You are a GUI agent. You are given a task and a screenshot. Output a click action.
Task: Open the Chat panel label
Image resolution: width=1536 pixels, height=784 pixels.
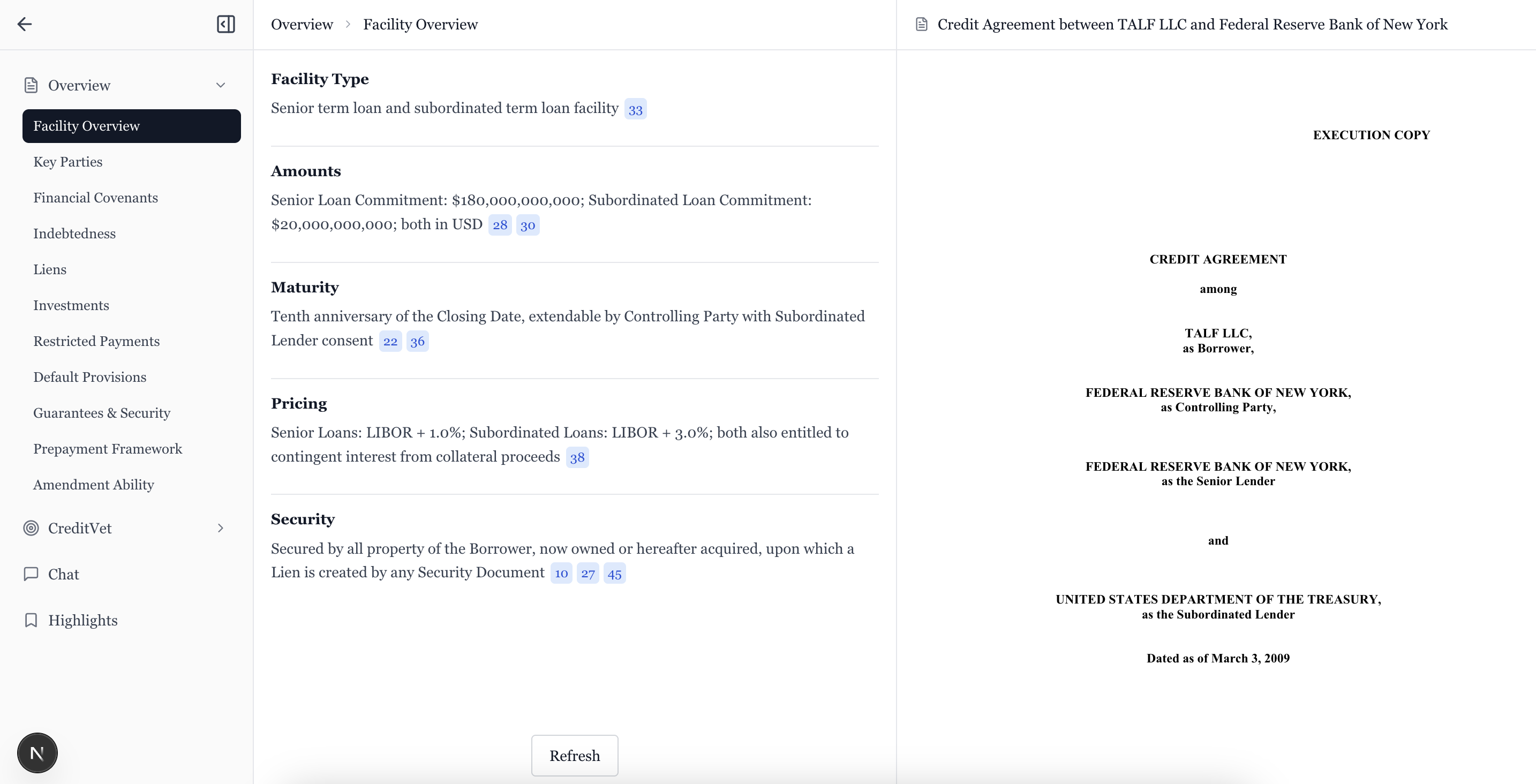(x=63, y=574)
